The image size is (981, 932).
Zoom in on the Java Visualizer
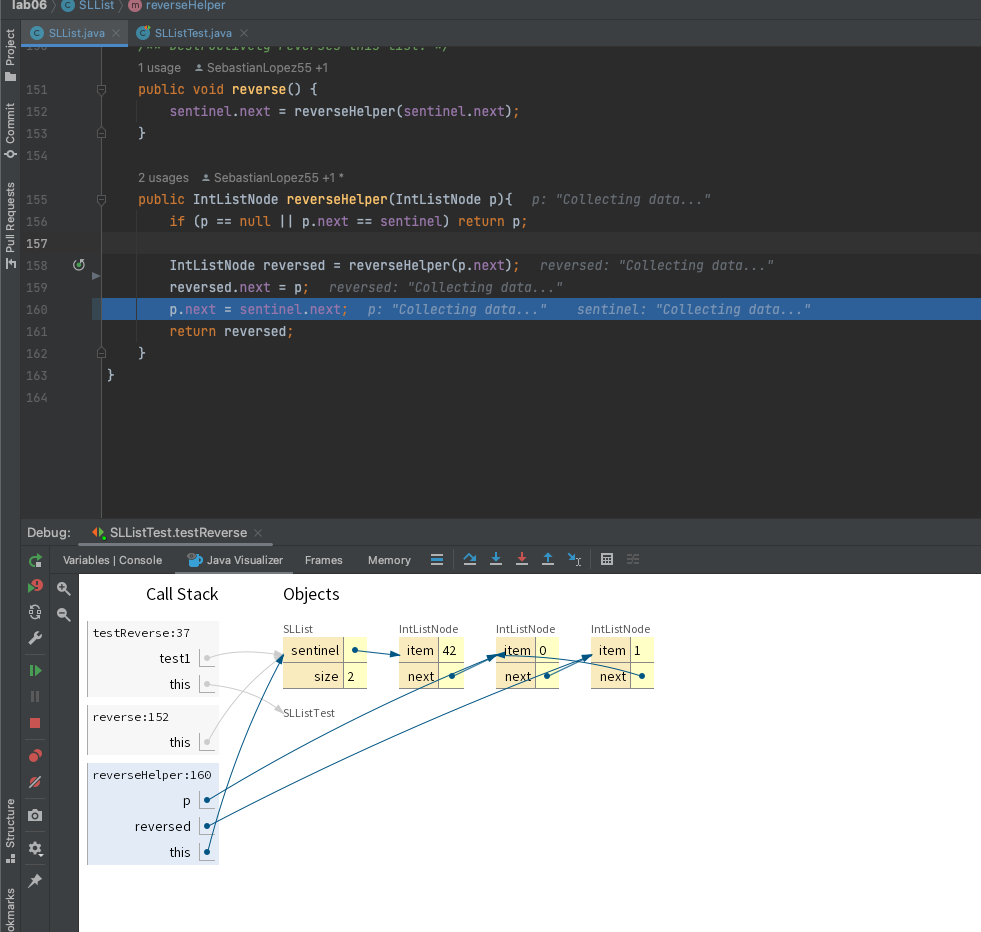64,589
